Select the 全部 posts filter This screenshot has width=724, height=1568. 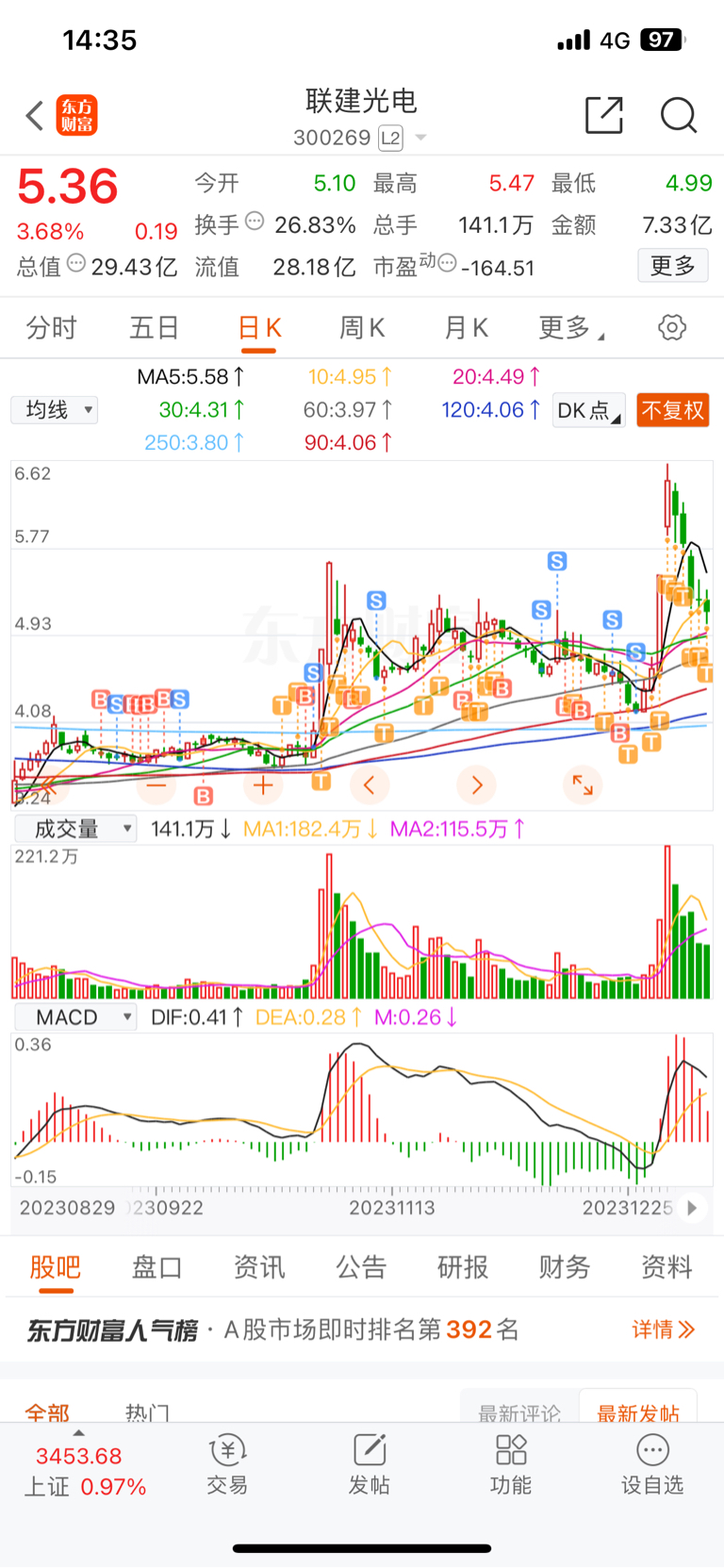click(x=47, y=1411)
